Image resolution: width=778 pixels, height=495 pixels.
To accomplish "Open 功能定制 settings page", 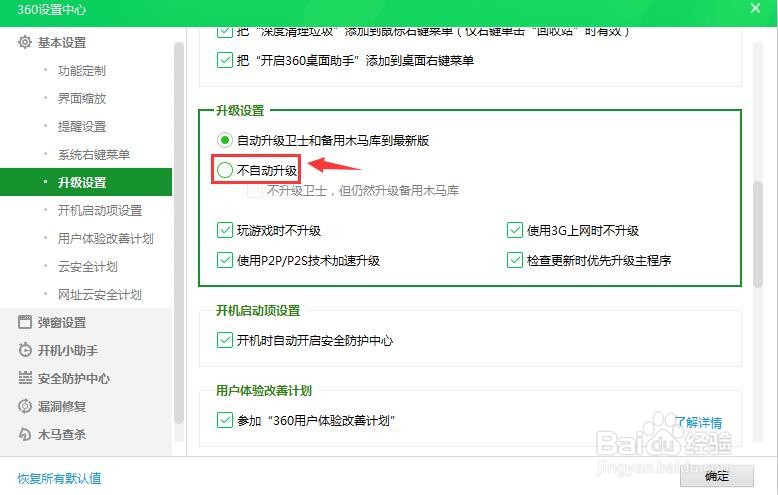I will [x=82, y=70].
